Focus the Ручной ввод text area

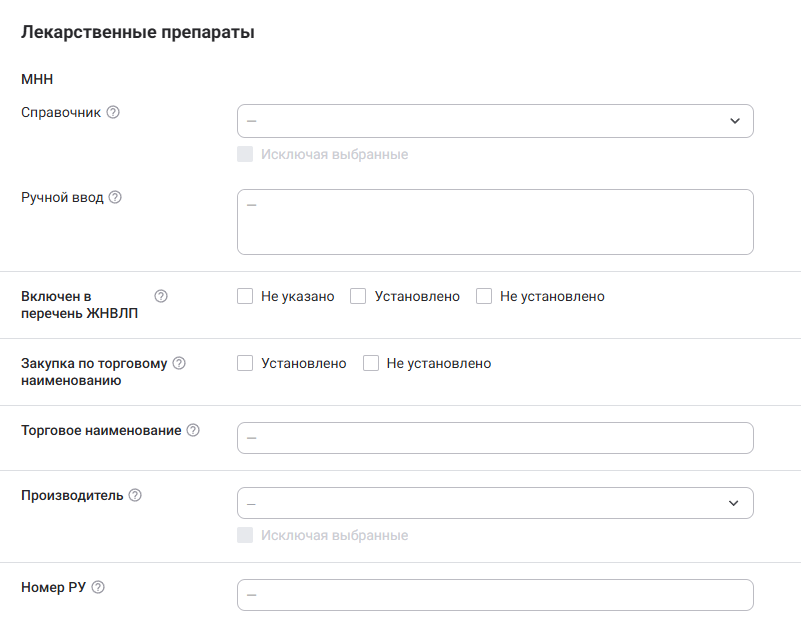coord(495,222)
